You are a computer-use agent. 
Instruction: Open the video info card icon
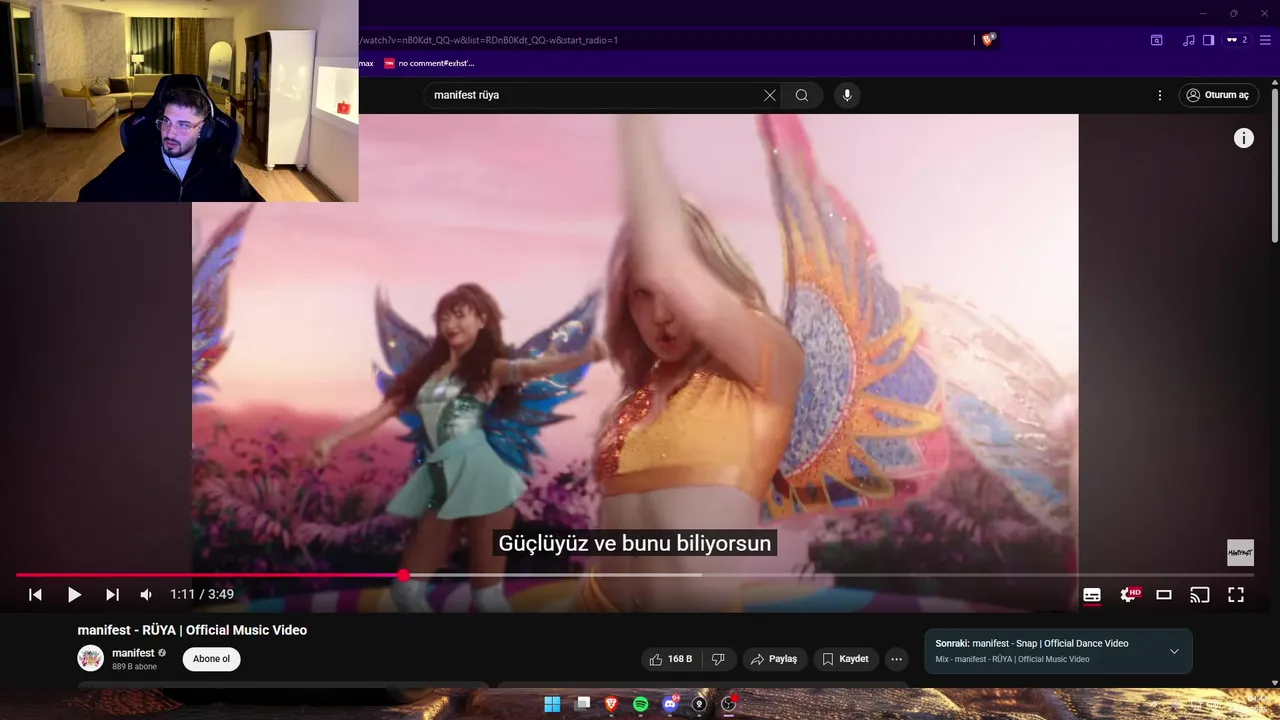point(1243,138)
